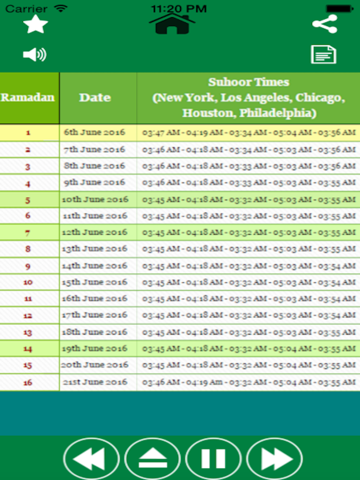Click the eject button
The height and width of the screenshot is (480, 360).
[x=152, y=459]
